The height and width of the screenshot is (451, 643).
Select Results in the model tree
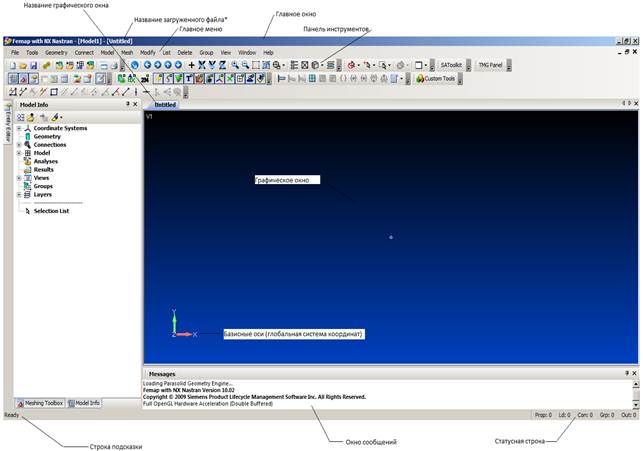pos(43,169)
